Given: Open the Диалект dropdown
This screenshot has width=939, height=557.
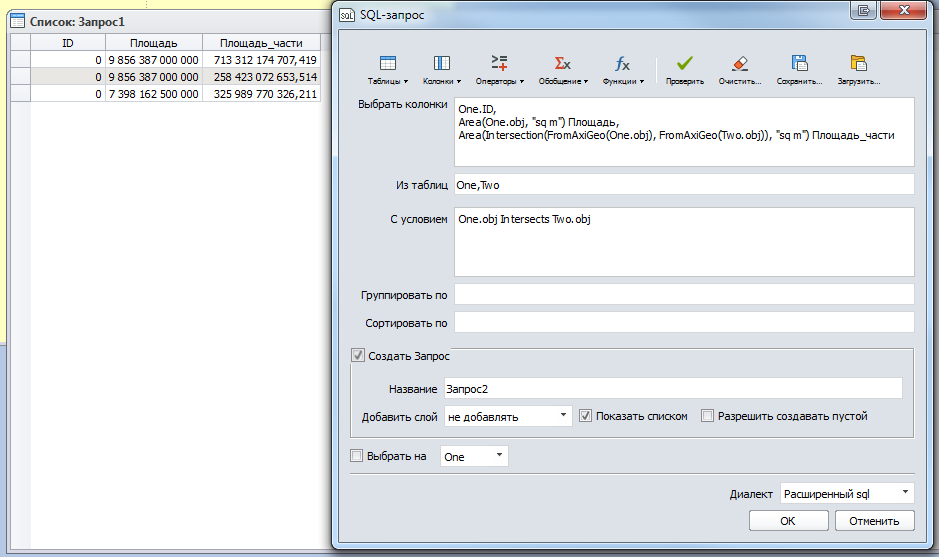Looking at the screenshot, I should [847, 494].
